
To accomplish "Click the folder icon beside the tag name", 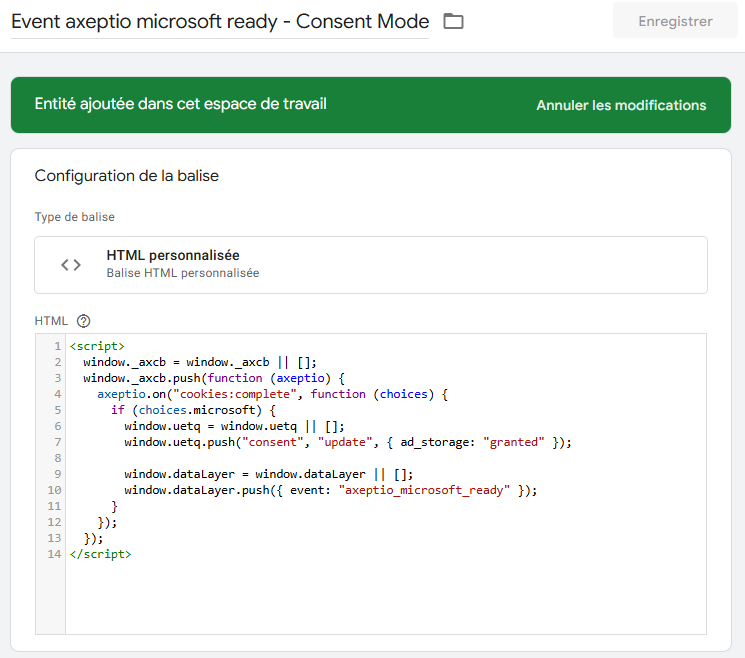I will coord(453,21).
